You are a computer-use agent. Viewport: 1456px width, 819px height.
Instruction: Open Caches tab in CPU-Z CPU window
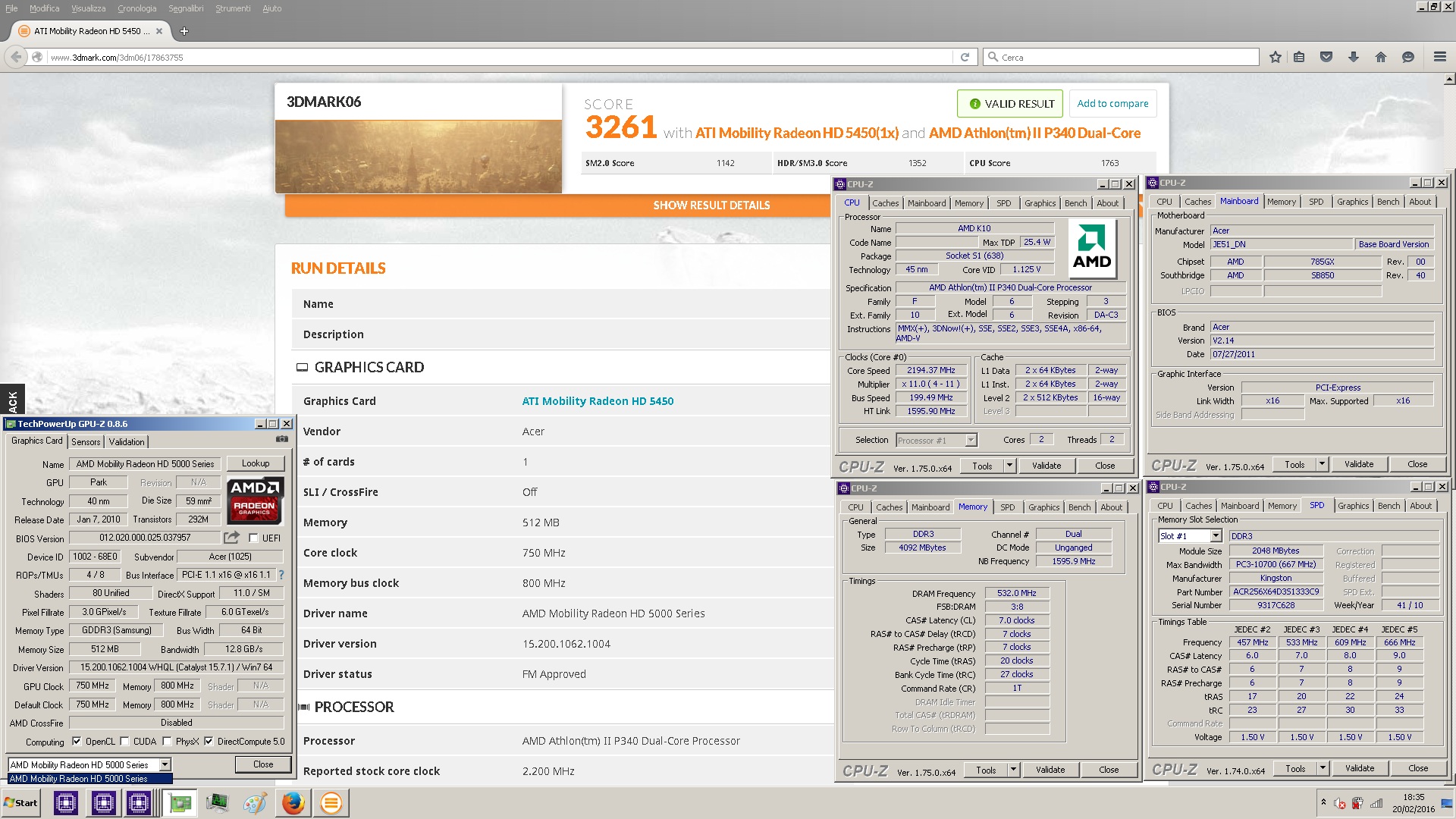tap(885, 203)
